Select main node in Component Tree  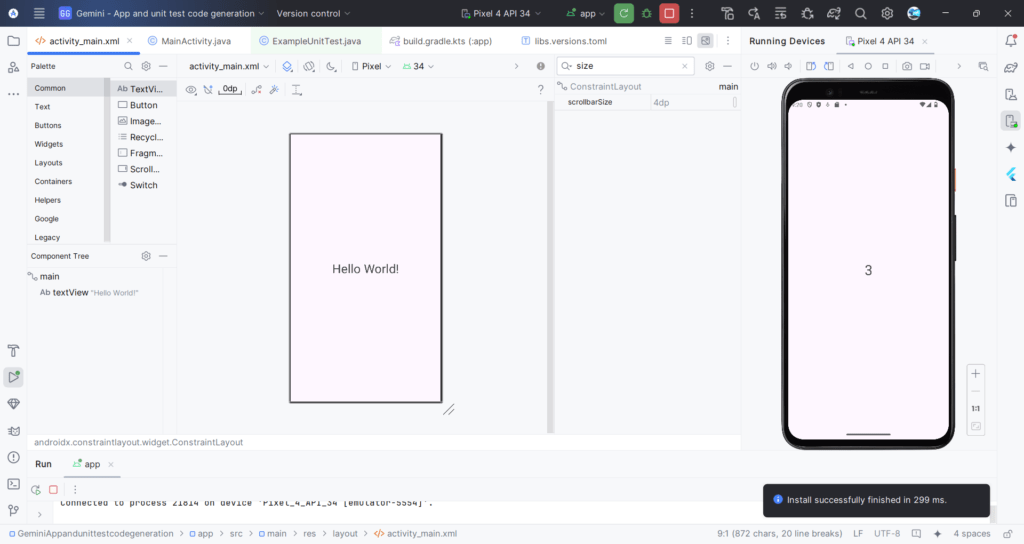tap(44, 276)
